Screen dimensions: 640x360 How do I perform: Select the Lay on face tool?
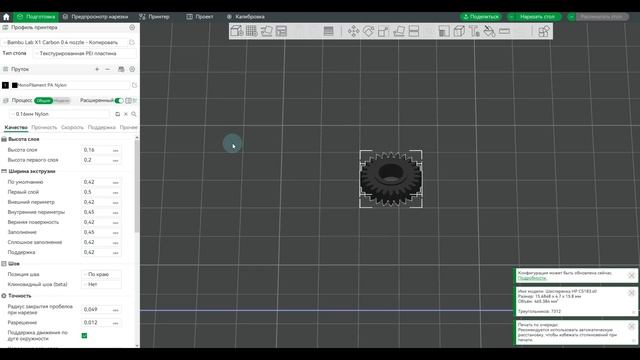pyautogui.click(x=399, y=31)
